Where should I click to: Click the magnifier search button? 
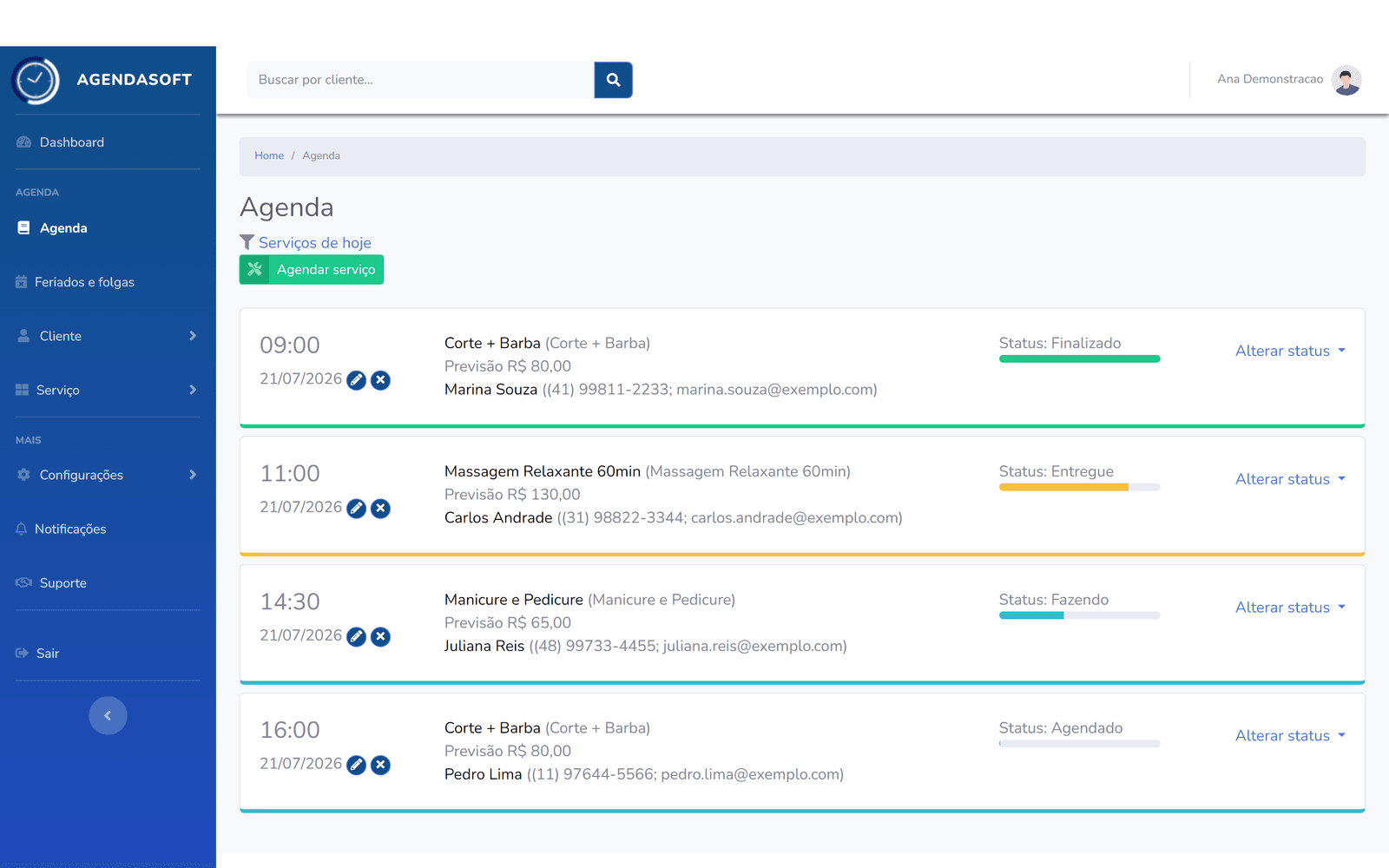613,80
